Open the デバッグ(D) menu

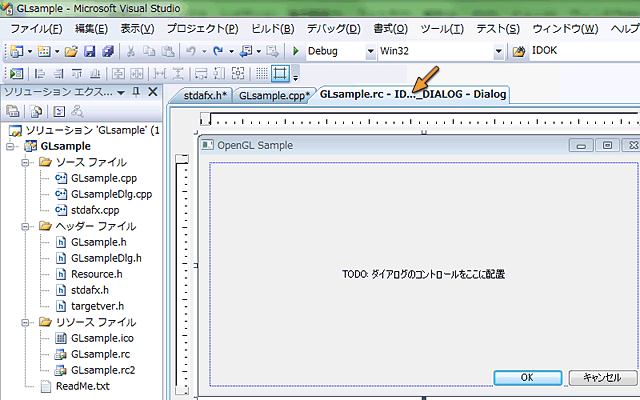tap(334, 29)
